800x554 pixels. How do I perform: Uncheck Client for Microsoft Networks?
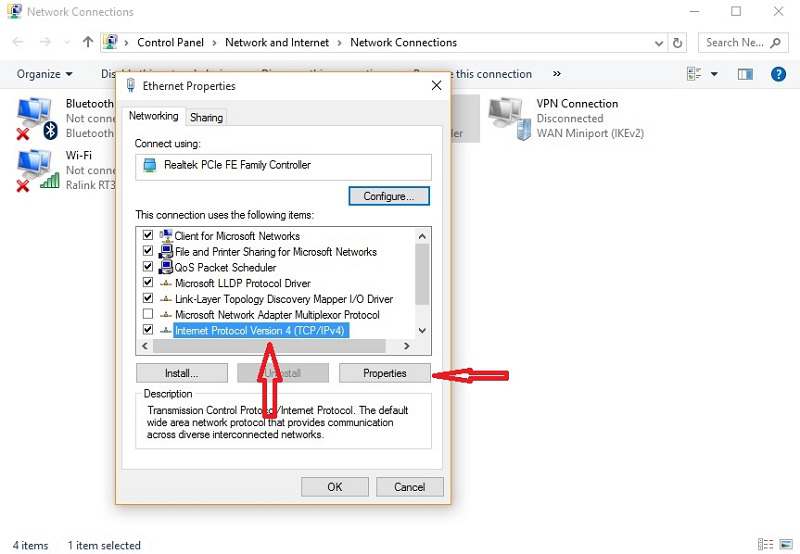point(148,236)
